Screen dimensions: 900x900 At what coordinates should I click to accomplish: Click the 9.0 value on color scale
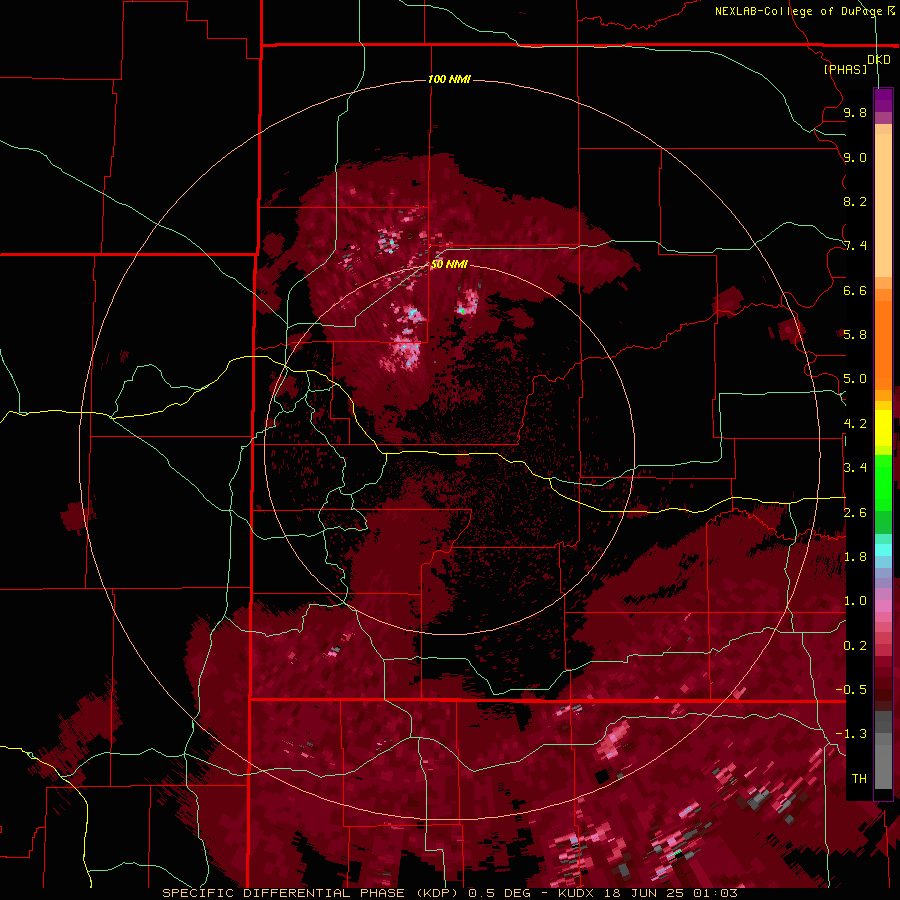[x=855, y=157]
